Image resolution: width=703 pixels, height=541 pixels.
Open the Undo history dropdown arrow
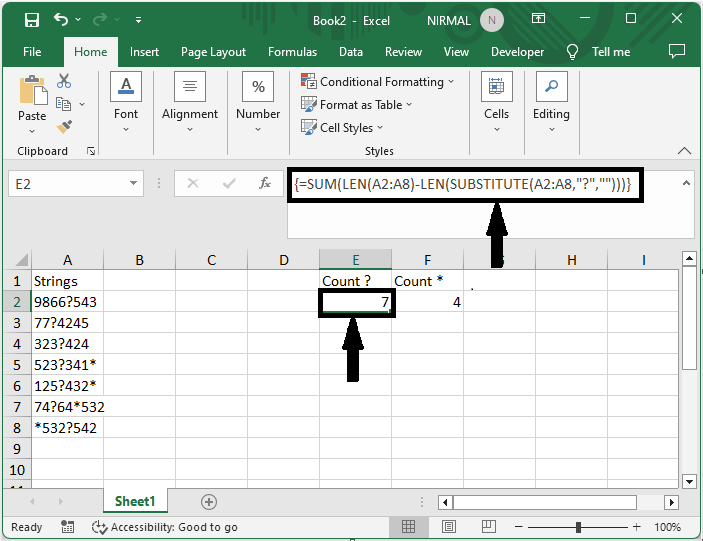[78, 19]
